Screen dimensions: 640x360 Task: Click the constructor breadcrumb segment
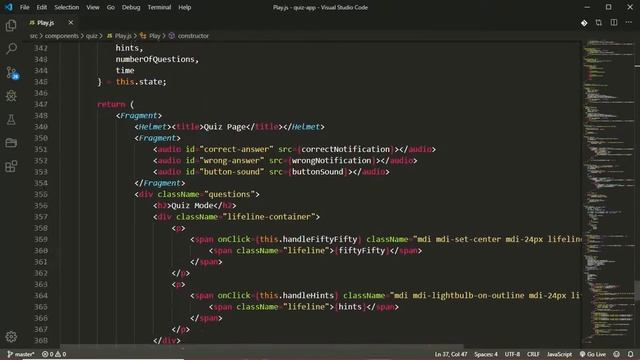tap(189, 36)
